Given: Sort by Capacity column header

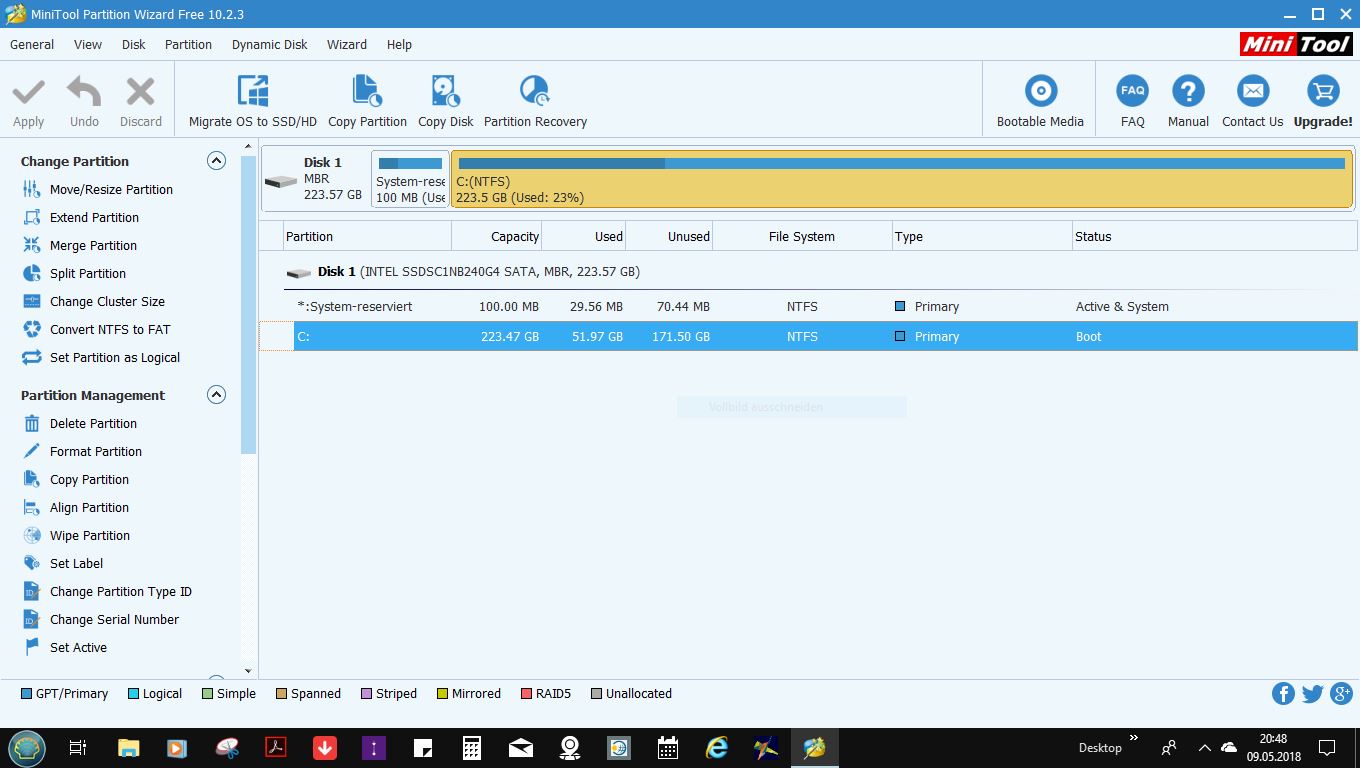Looking at the screenshot, I should click(496, 236).
